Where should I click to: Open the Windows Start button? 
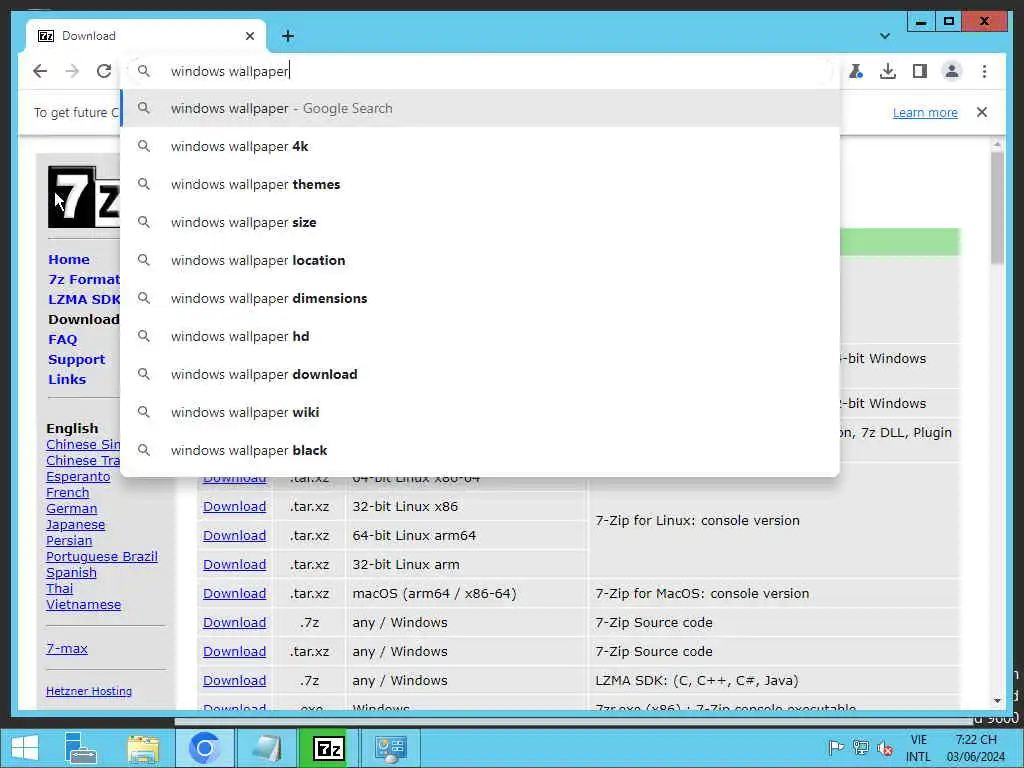(x=25, y=748)
